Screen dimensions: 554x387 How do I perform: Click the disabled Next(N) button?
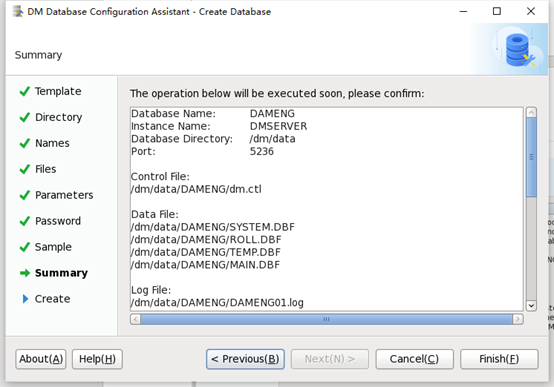[x=330, y=359]
